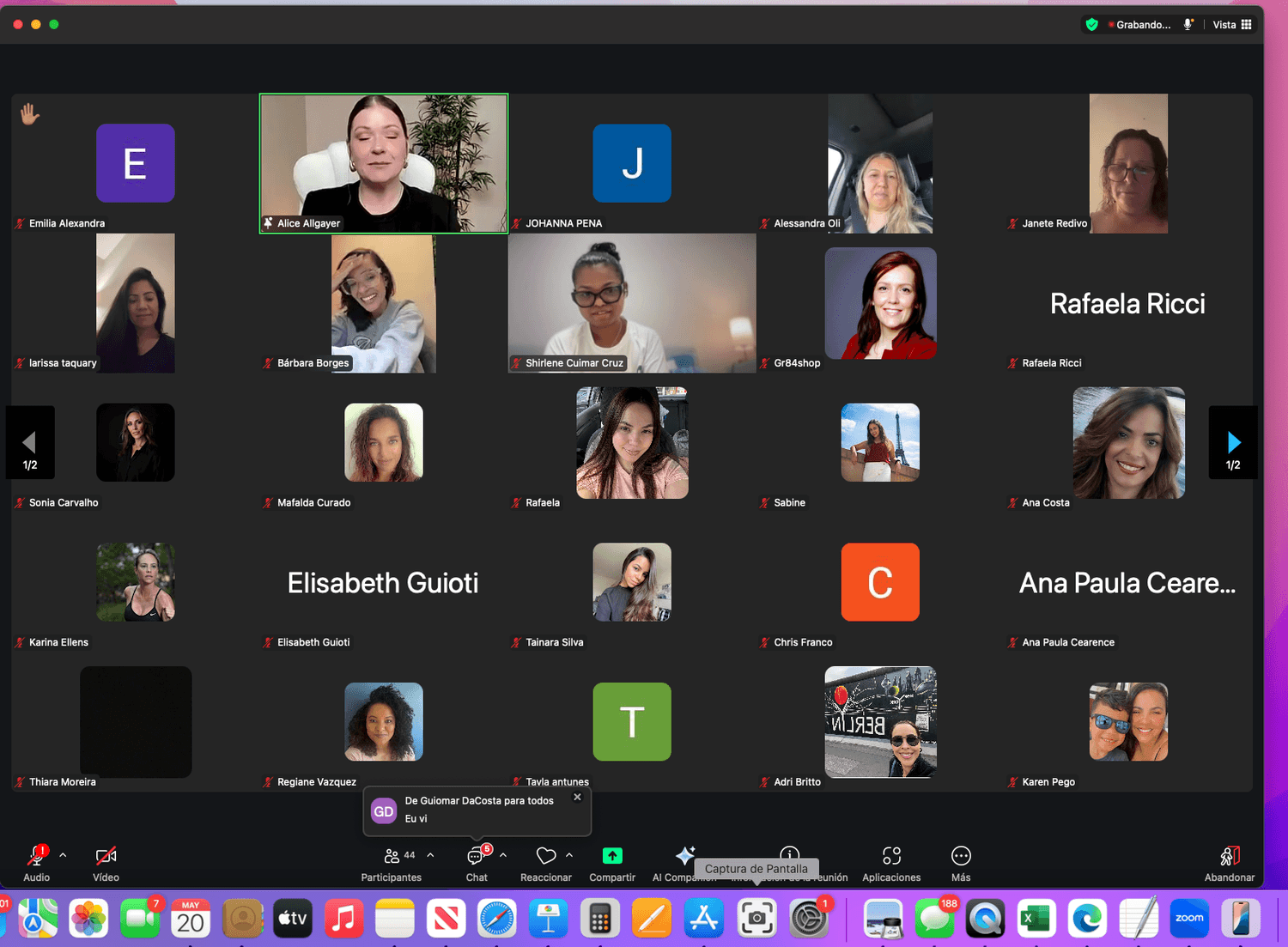Open Photos from the Dock
1288x947 pixels.
(x=88, y=919)
